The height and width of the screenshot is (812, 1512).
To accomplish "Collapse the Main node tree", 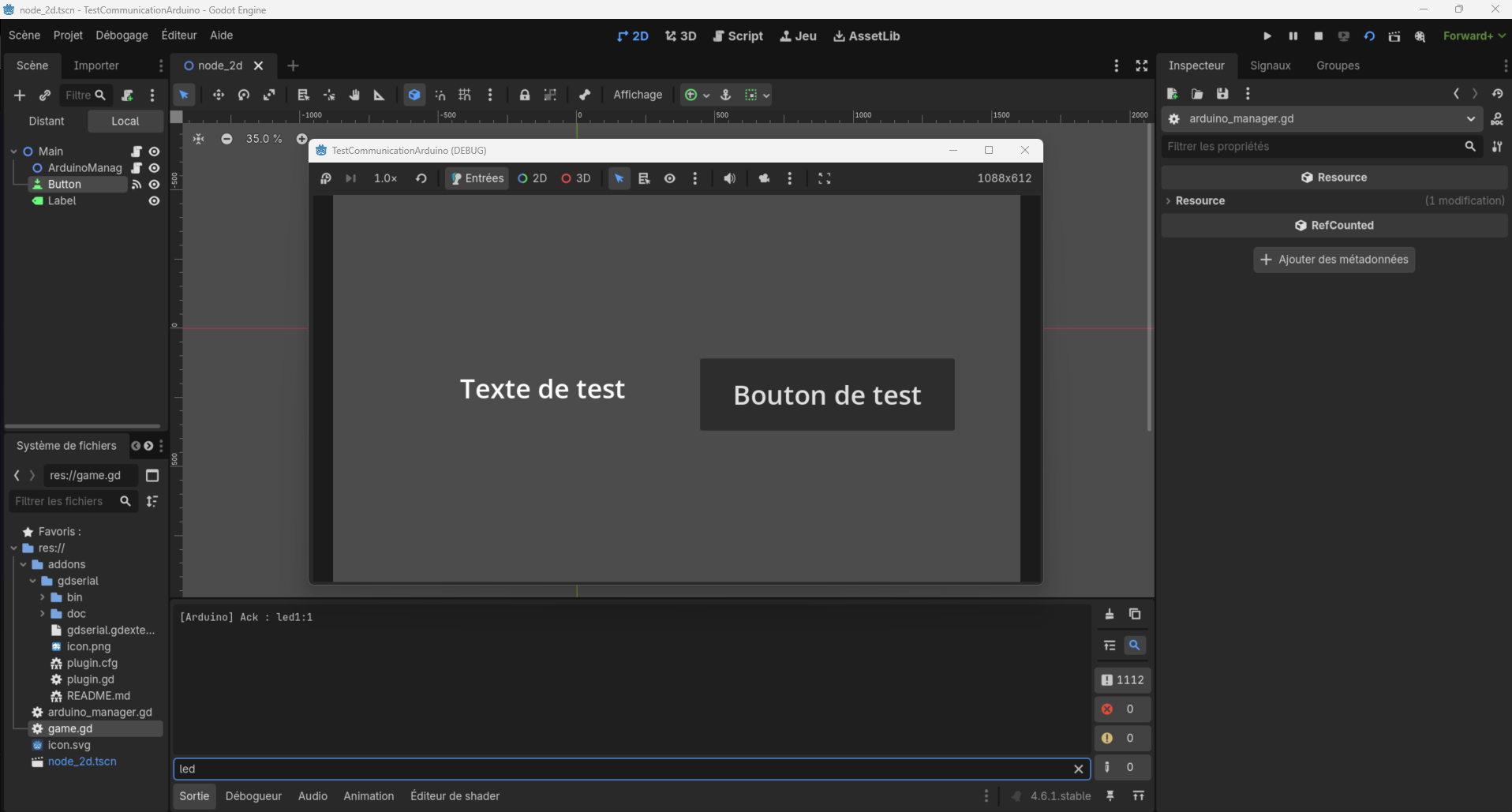I will click(13, 152).
